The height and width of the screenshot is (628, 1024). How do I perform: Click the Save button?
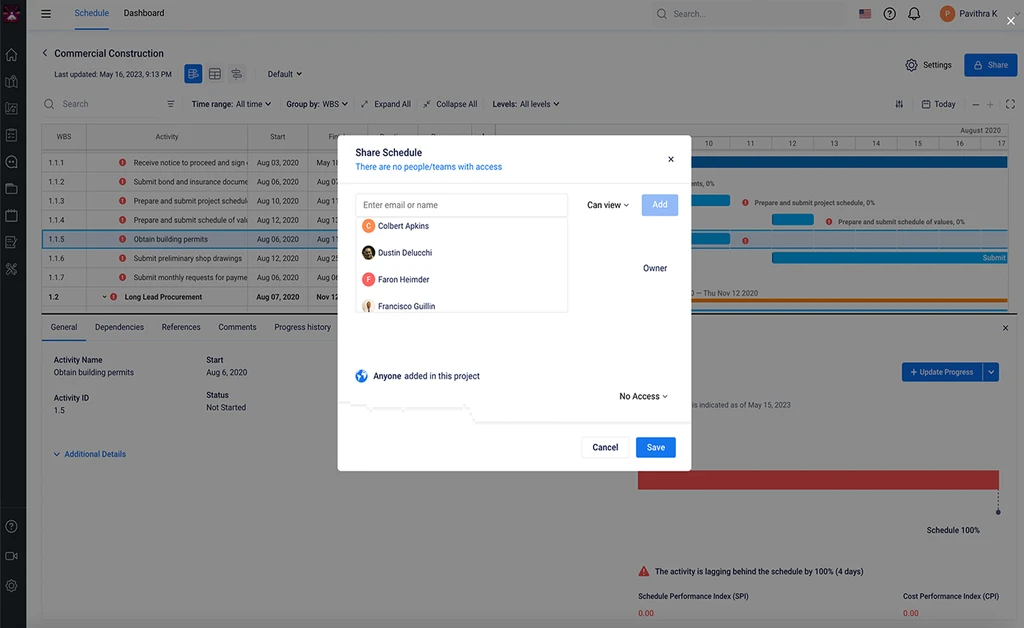655,447
